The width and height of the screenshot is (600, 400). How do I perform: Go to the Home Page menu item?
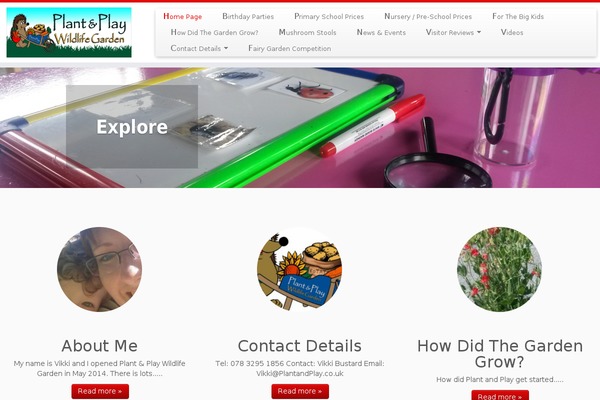click(x=183, y=16)
